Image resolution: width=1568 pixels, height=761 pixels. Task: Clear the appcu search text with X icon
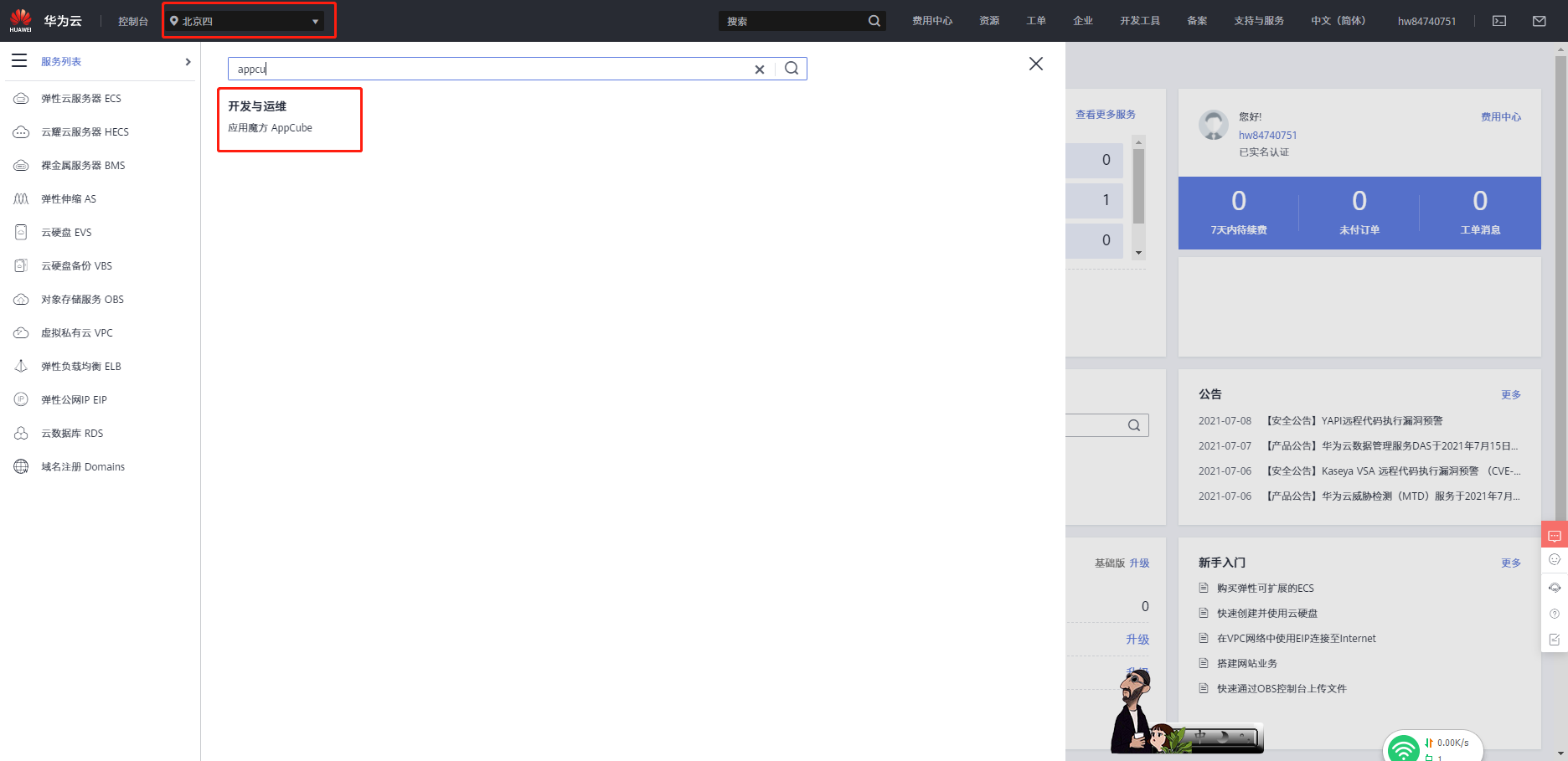point(760,69)
